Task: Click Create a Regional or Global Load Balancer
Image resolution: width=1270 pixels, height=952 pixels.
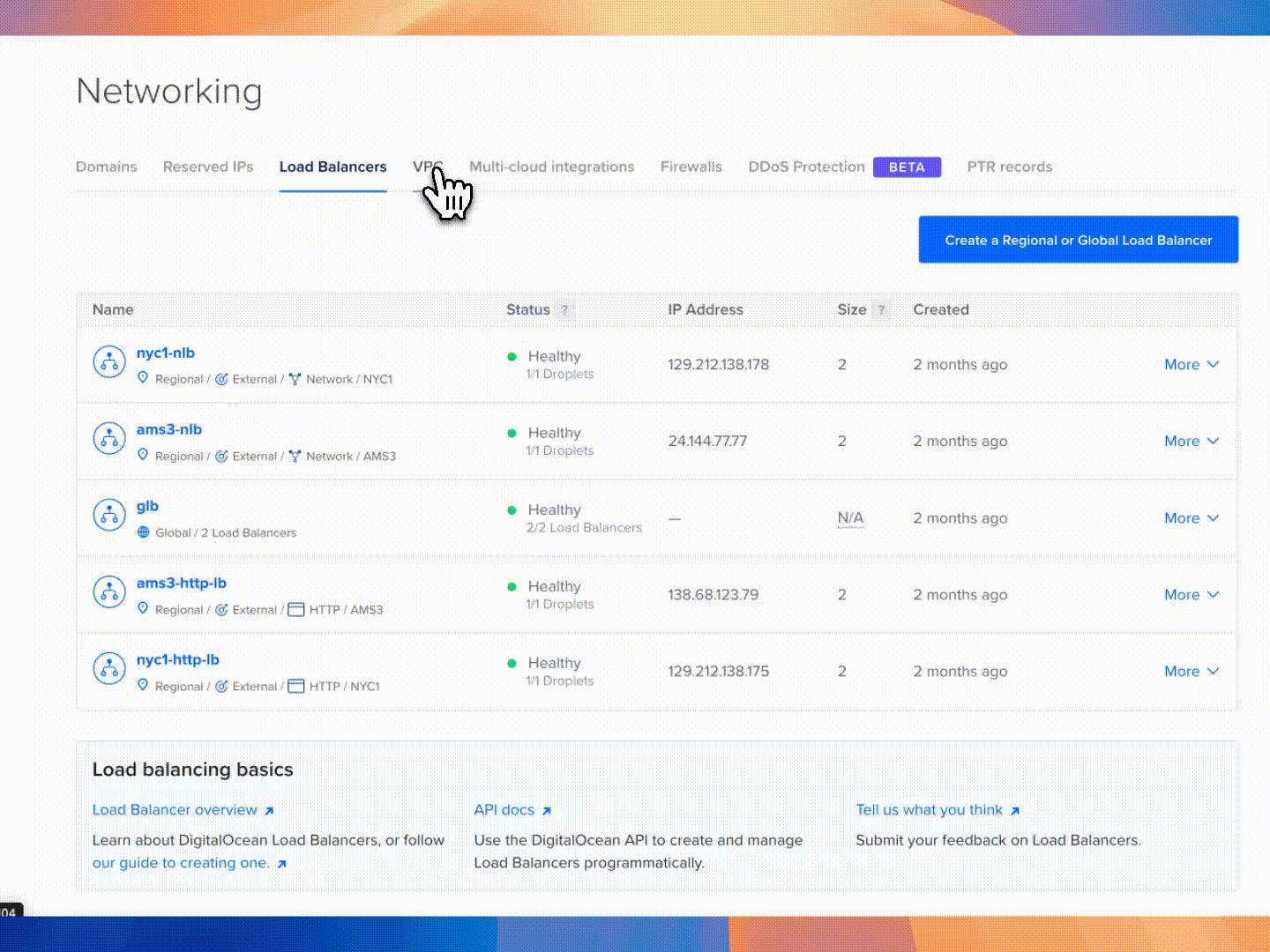Action: pos(1078,240)
